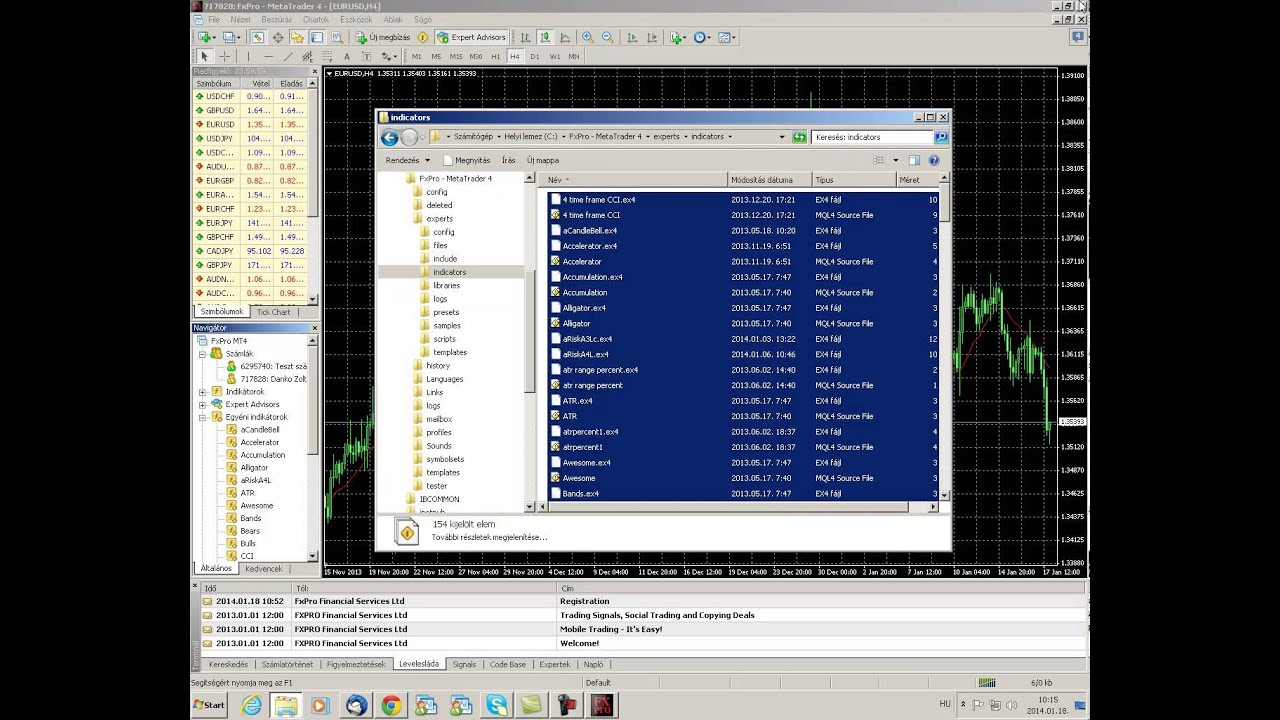The width and height of the screenshot is (1280, 720).
Task: Toggle chart shift icon
Action: point(652,37)
